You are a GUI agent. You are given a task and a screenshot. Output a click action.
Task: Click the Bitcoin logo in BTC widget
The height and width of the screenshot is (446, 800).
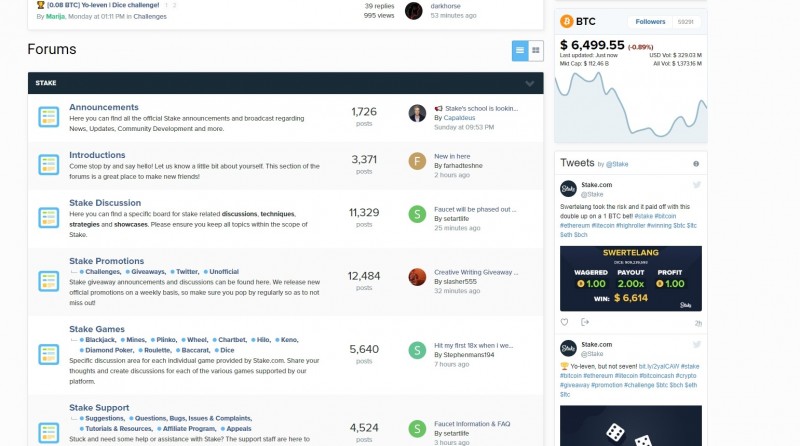coord(567,21)
